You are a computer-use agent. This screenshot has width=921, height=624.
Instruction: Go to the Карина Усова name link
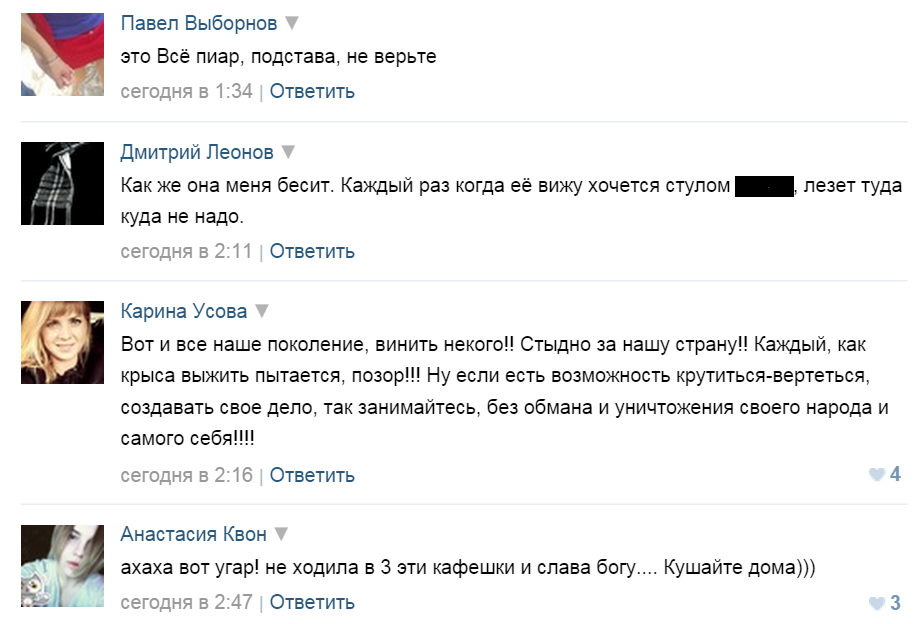[183, 310]
